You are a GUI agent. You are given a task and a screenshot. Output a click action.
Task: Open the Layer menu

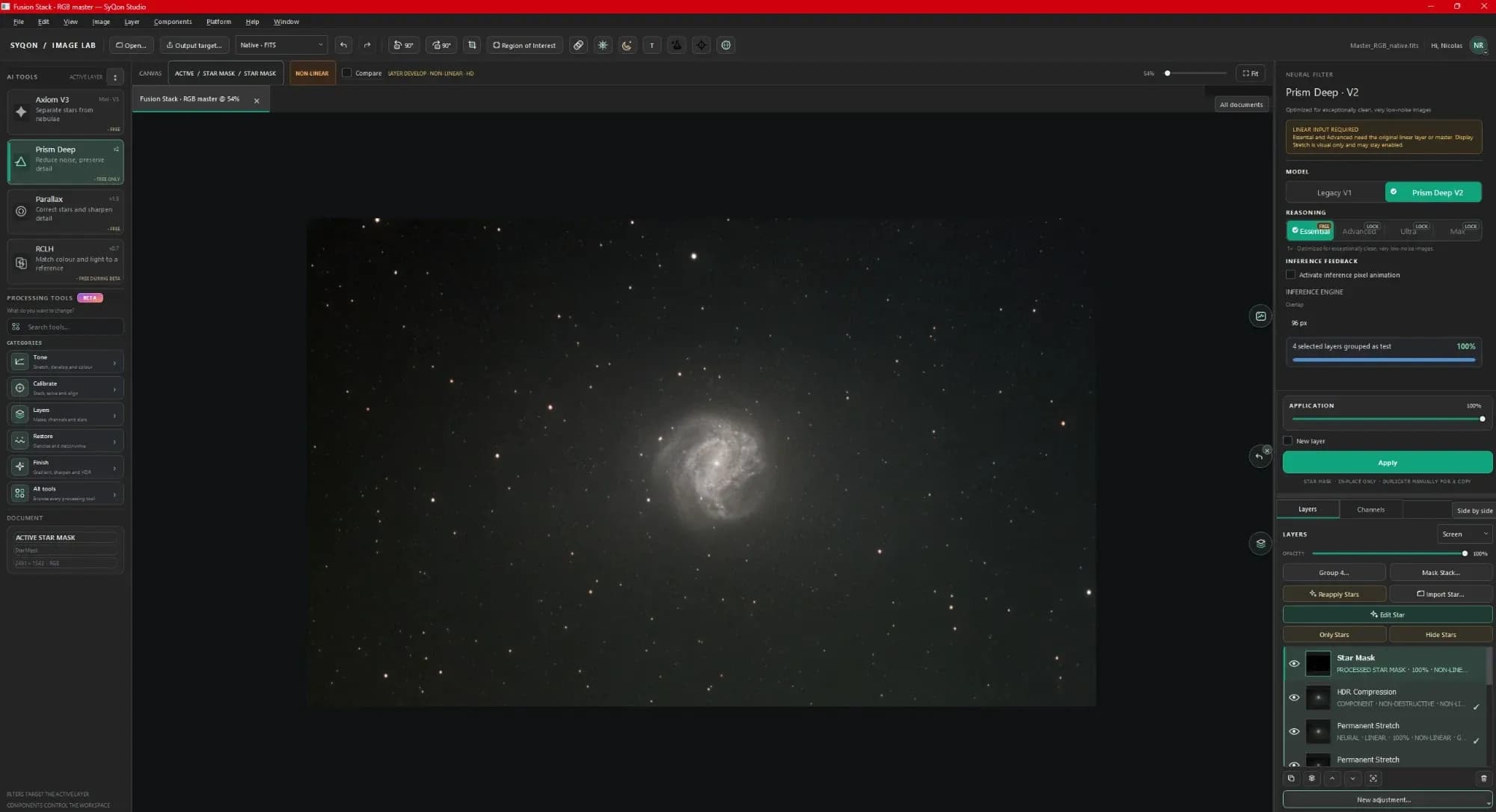click(132, 22)
